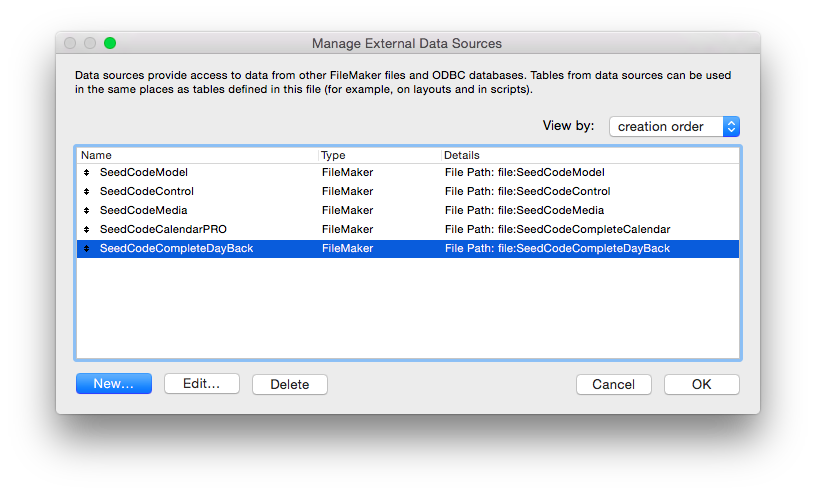The width and height of the screenshot is (816, 494).
Task: Select the SeedCodeCompleteDayBack data source name
Action: pyautogui.click(x=176, y=248)
